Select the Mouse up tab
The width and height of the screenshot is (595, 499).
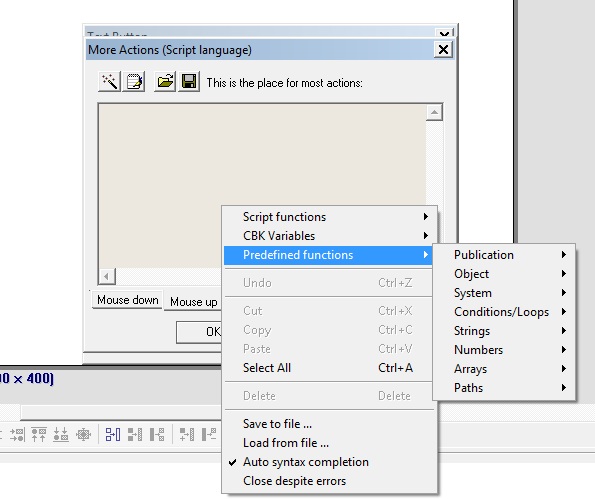click(x=193, y=302)
